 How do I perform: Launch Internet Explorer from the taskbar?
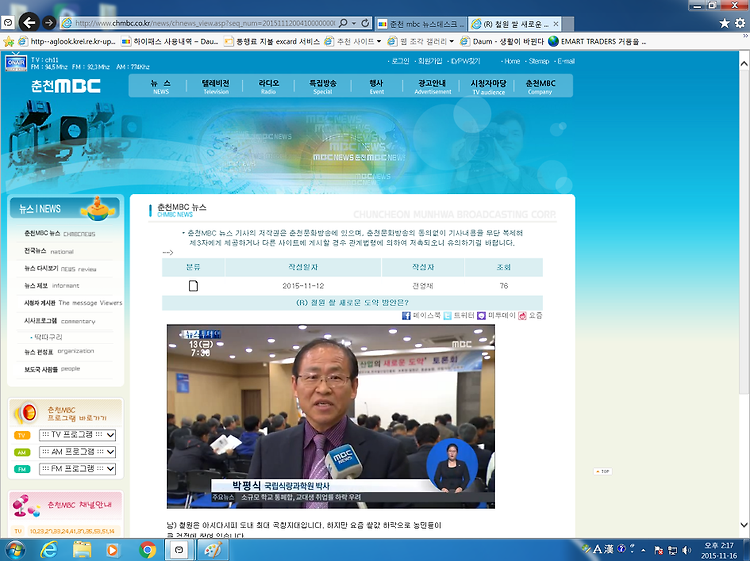[48, 550]
